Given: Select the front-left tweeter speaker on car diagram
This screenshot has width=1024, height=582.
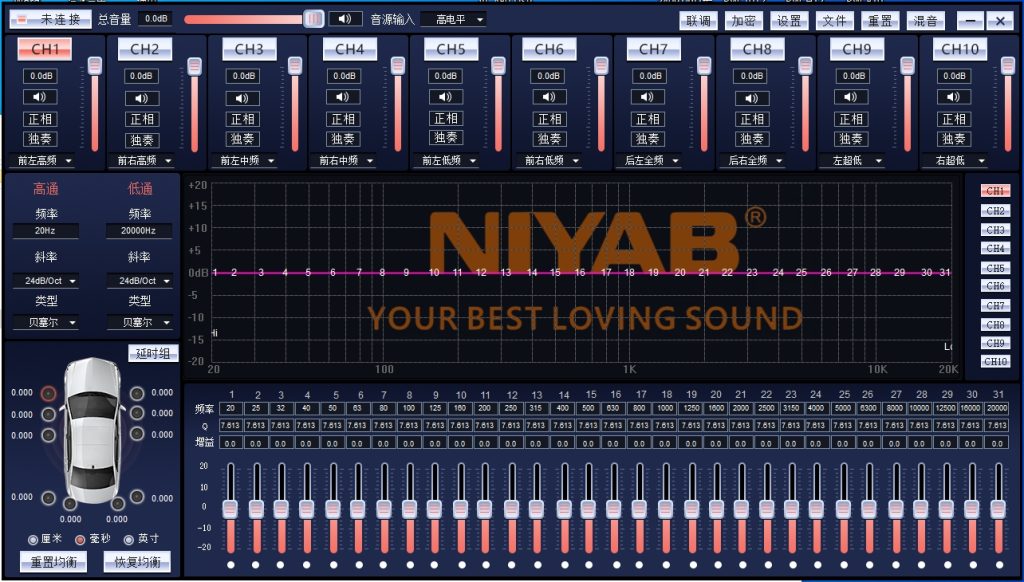Looking at the screenshot, I should [48, 393].
